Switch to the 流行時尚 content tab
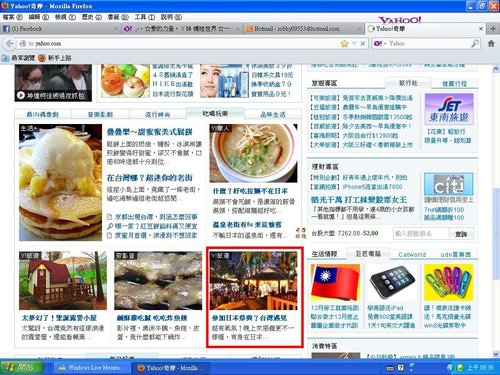This screenshot has width=500, height=375. (x=157, y=114)
